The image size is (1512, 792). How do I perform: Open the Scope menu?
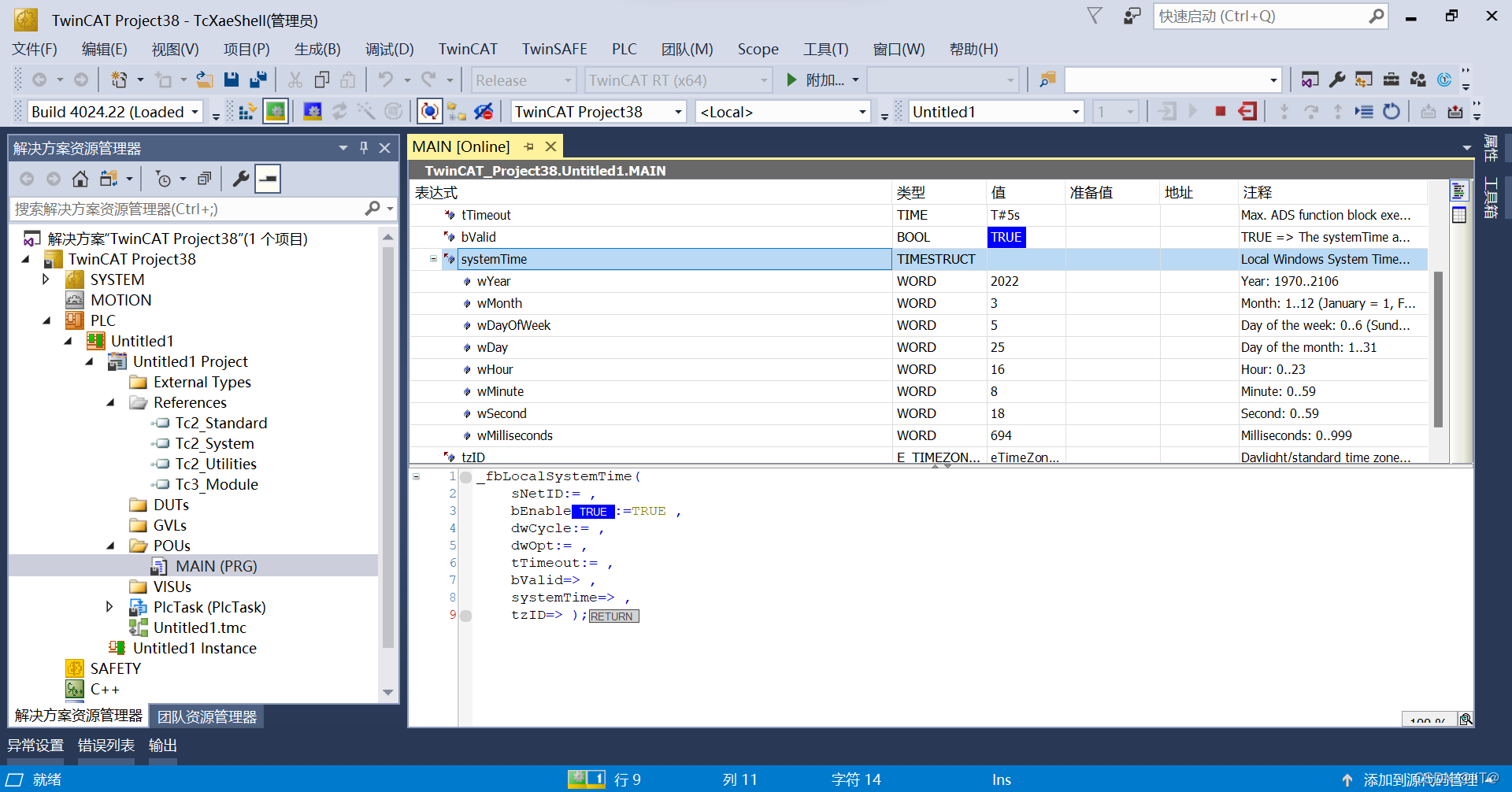(x=758, y=49)
